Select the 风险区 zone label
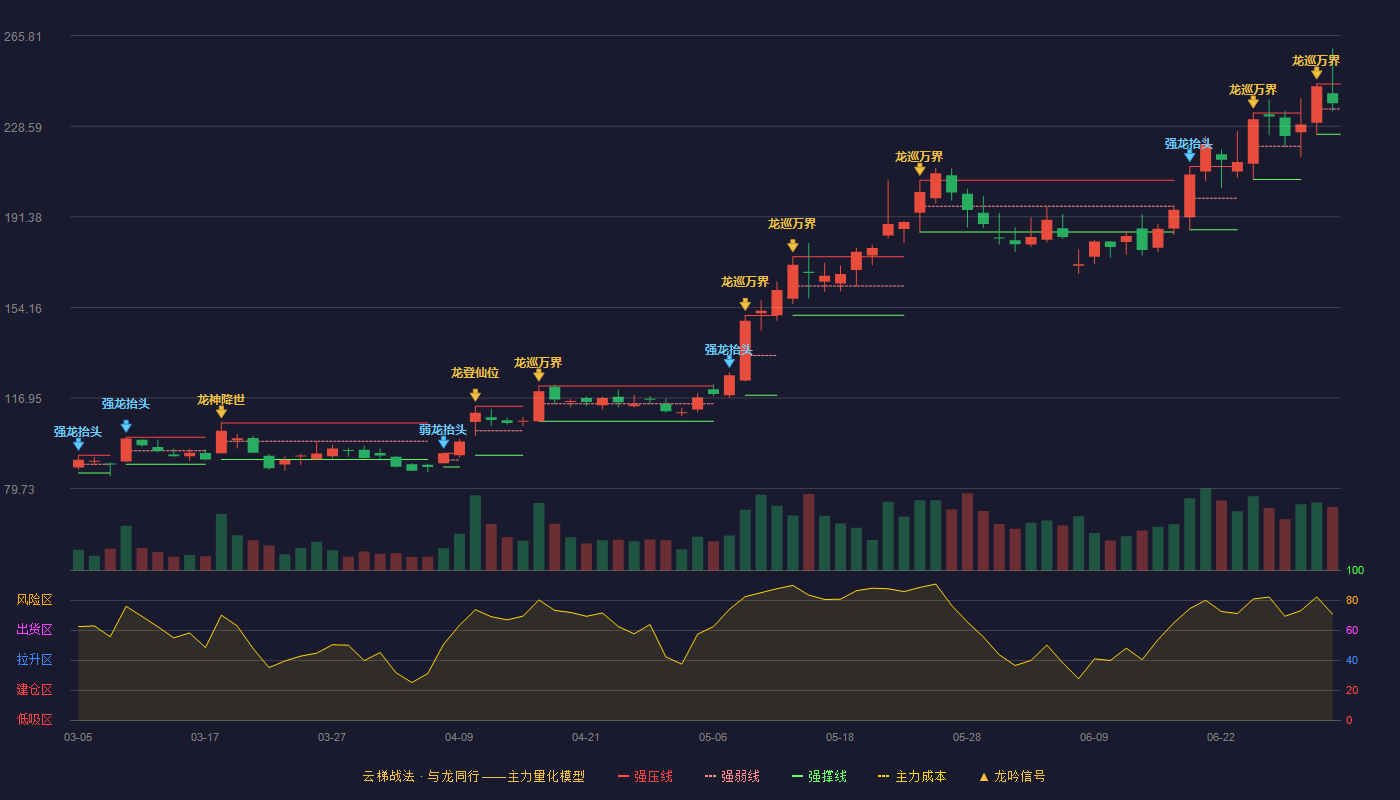This screenshot has width=1400, height=800. pyautogui.click(x=35, y=600)
